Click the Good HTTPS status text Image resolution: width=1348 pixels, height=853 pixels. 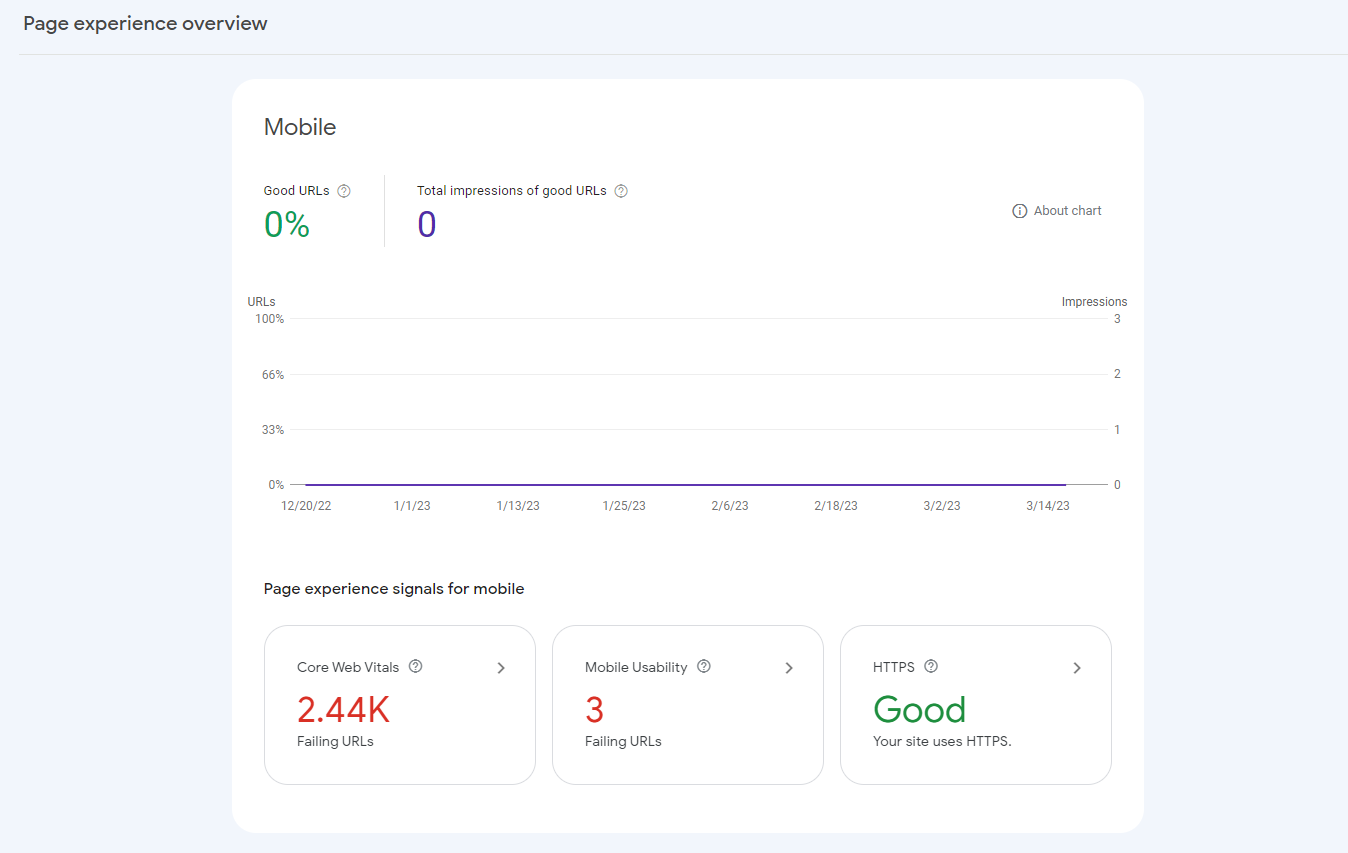coord(919,709)
